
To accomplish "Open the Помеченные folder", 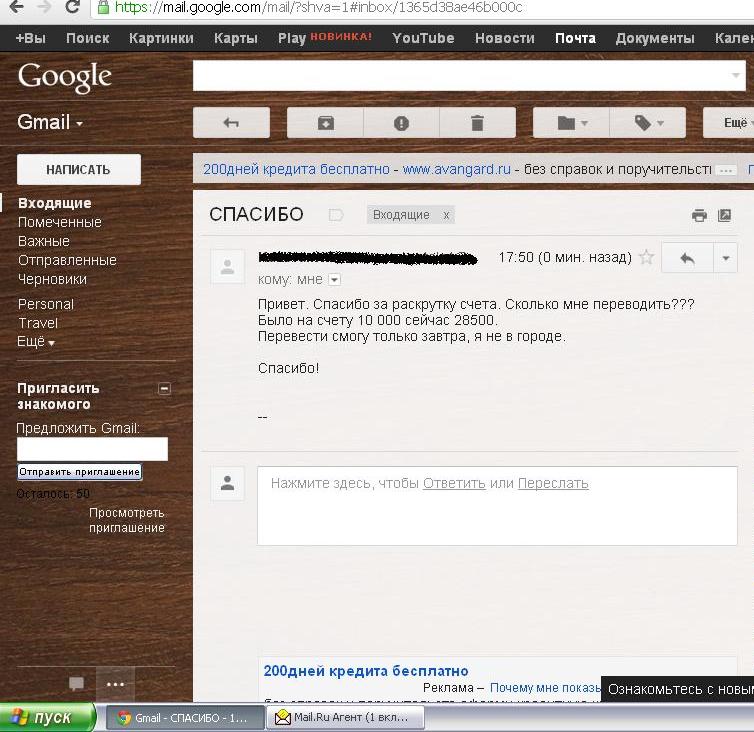I will 60,222.
